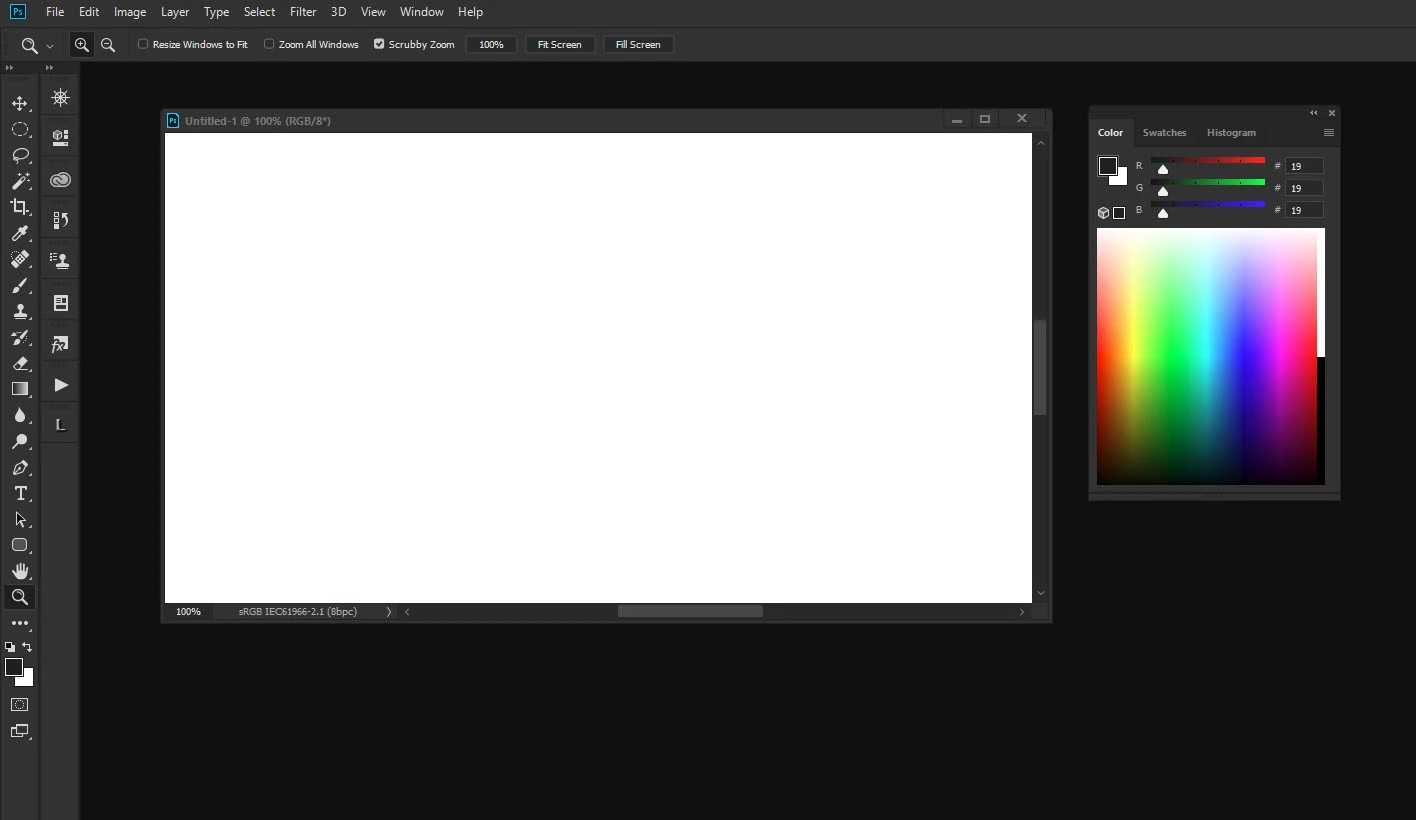Collapse the Color panel with double arrows

1314,113
